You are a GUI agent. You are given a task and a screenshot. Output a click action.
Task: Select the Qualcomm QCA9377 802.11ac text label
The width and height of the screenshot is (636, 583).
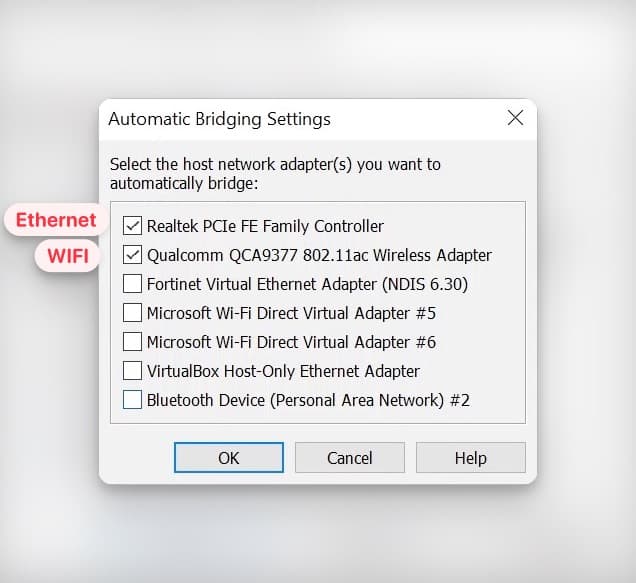tap(319, 256)
